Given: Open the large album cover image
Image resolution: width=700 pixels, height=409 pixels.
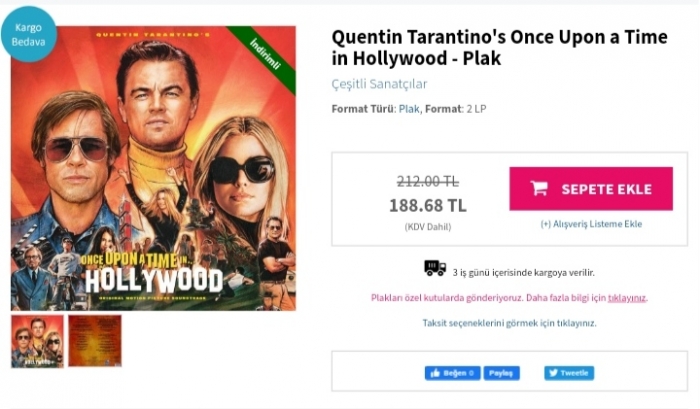Looking at the screenshot, I should click(153, 168).
